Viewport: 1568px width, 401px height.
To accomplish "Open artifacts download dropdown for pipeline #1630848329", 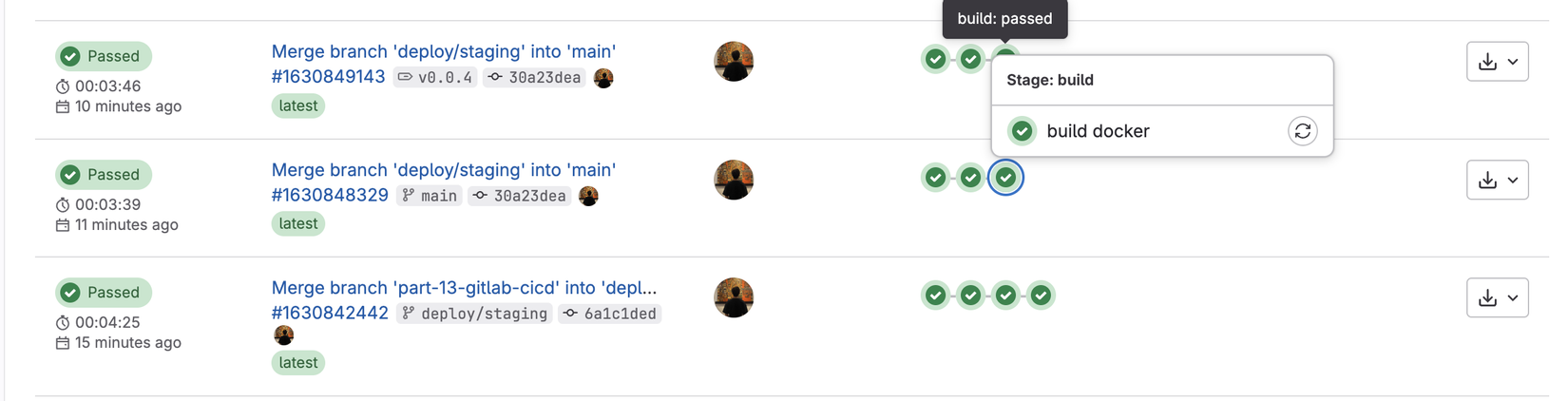I will [x=1497, y=180].
